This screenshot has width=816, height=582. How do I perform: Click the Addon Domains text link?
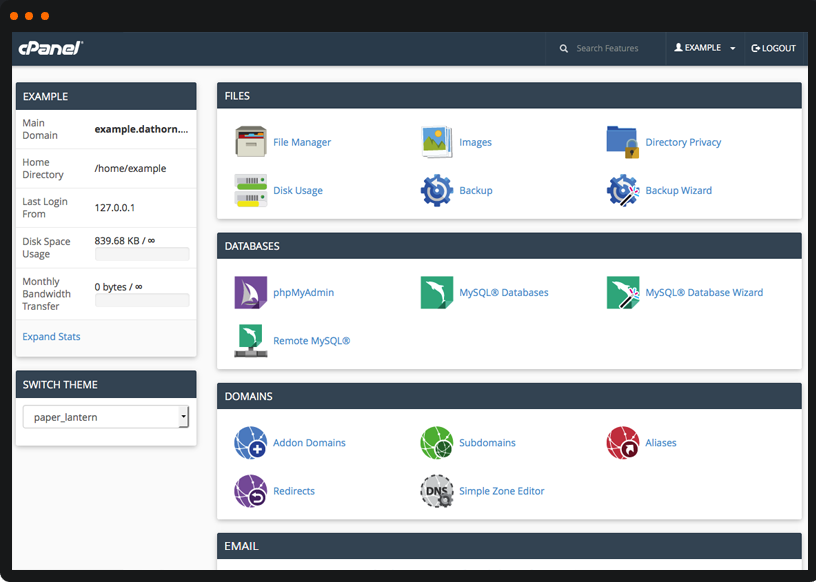[x=309, y=442]
